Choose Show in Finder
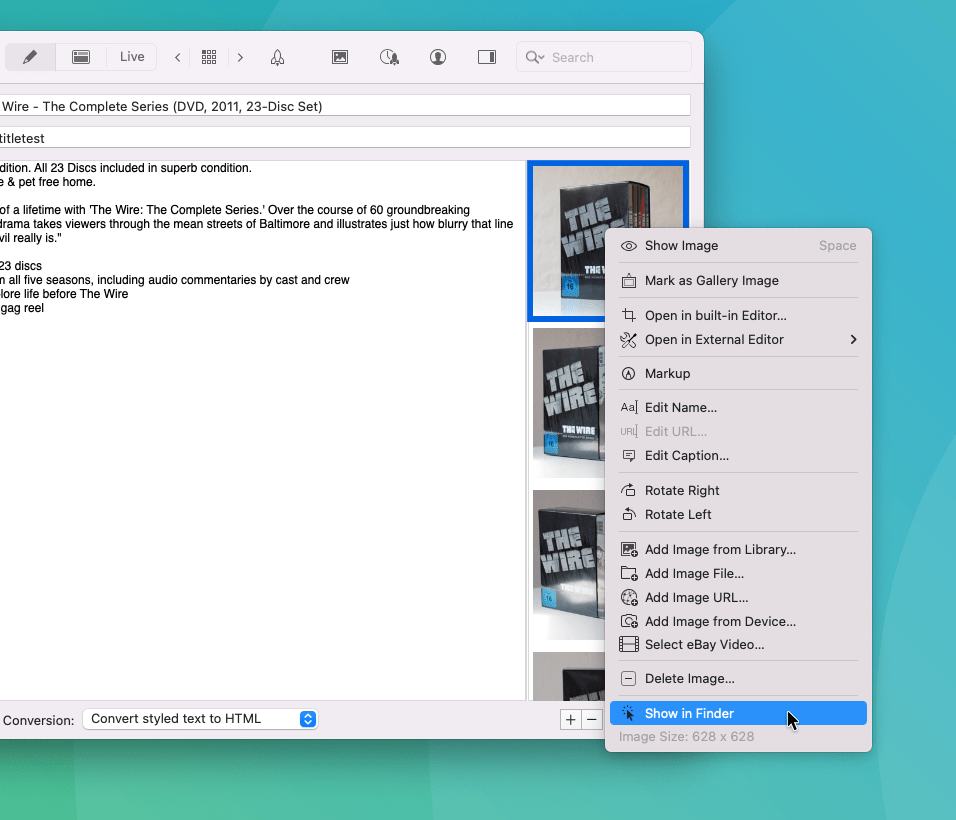The height and width of the screenshot is (820, 956). pos(738,713)
